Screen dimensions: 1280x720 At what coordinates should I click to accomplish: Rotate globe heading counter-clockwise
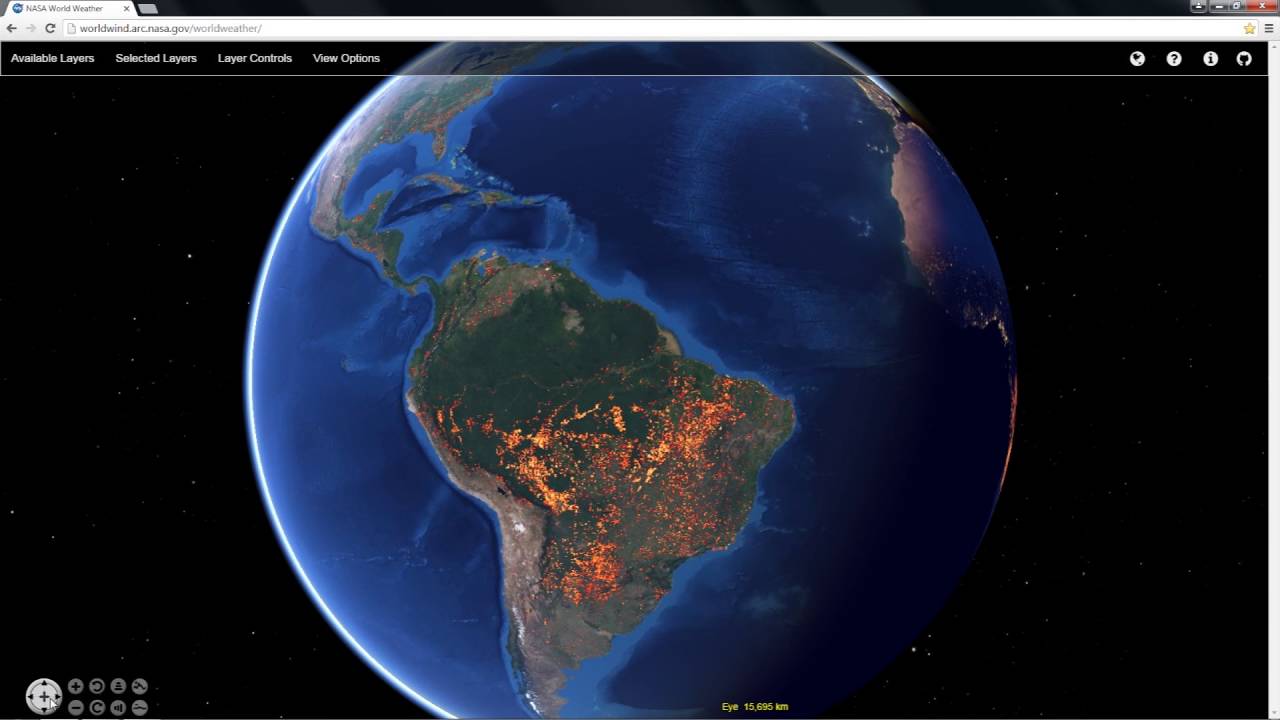[x=97, y=686]
